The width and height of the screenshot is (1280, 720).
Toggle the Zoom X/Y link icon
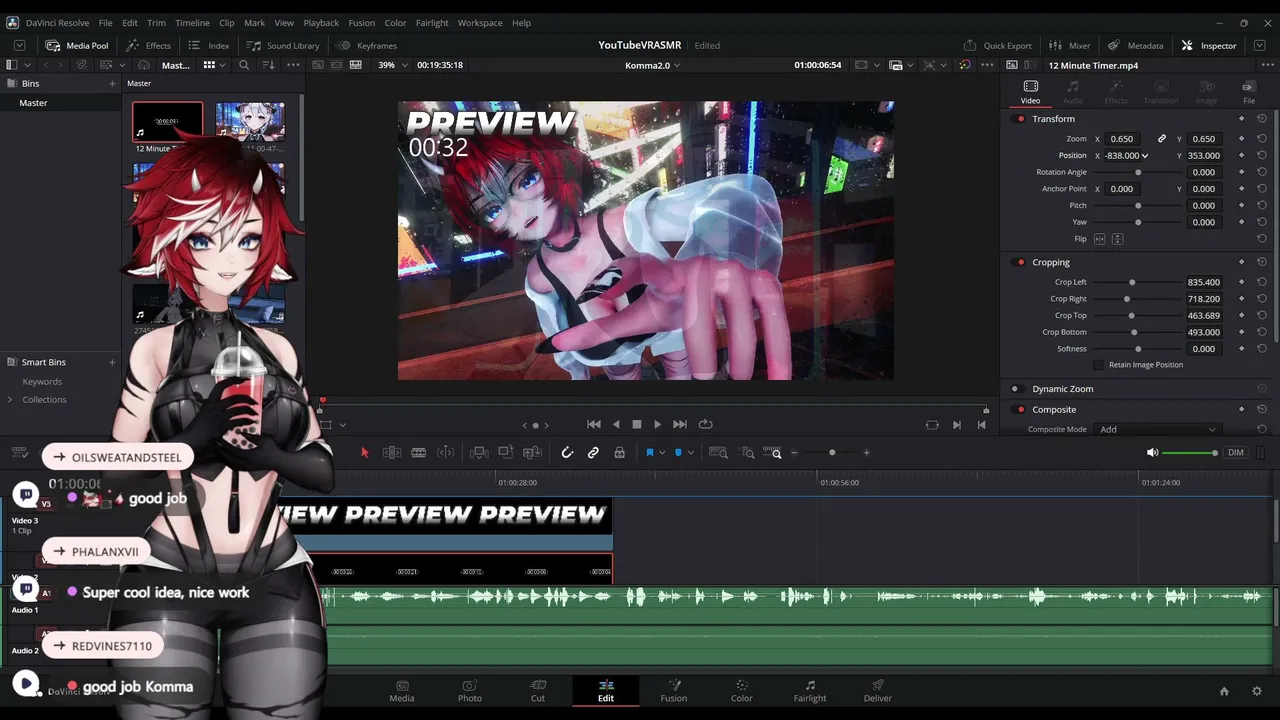coord(1162,139)
